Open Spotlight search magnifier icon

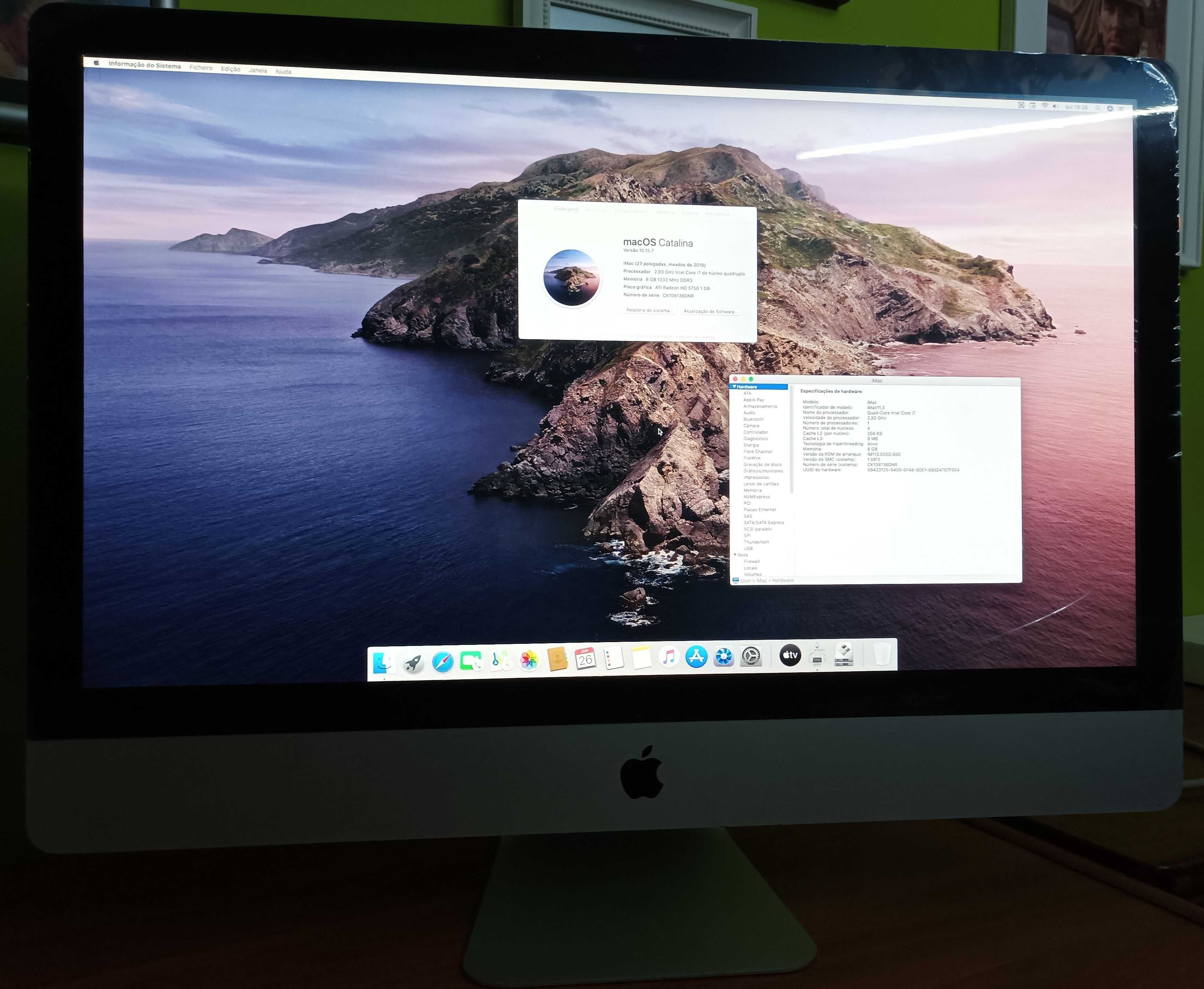1098,108
